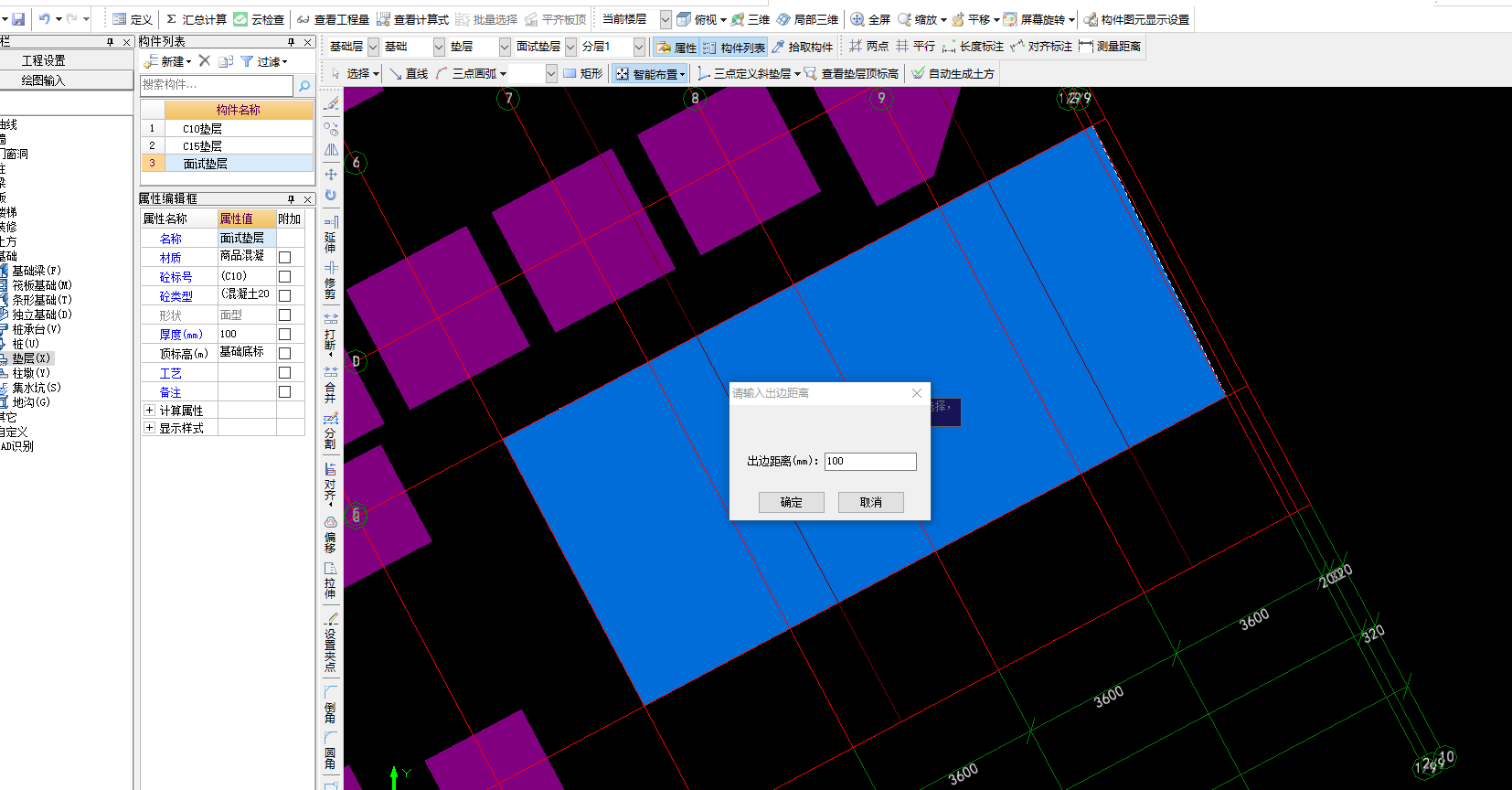The image size is (1512, 790).
Task: Expand 显示样式 in properties table
Action: [150, 428]
